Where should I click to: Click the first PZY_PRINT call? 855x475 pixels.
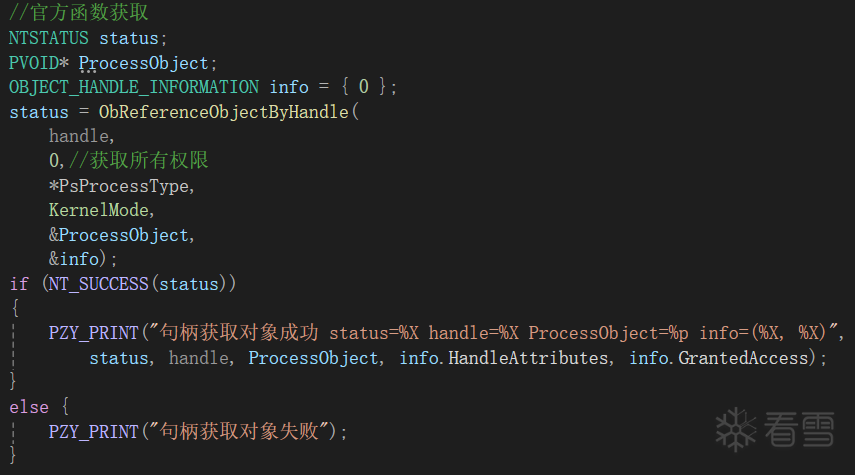point(93,333)
